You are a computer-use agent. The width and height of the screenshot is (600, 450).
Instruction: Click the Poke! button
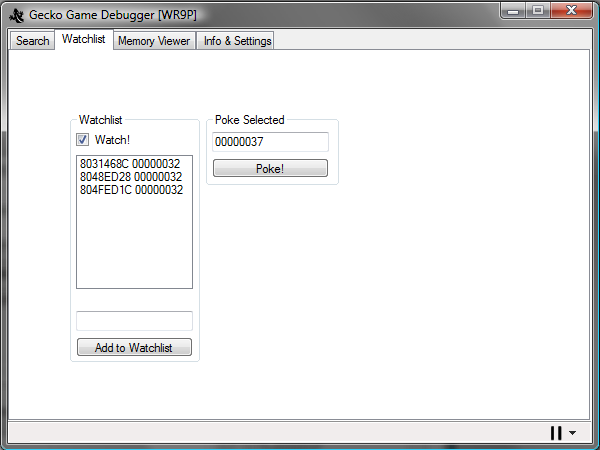tap(270, 168)
